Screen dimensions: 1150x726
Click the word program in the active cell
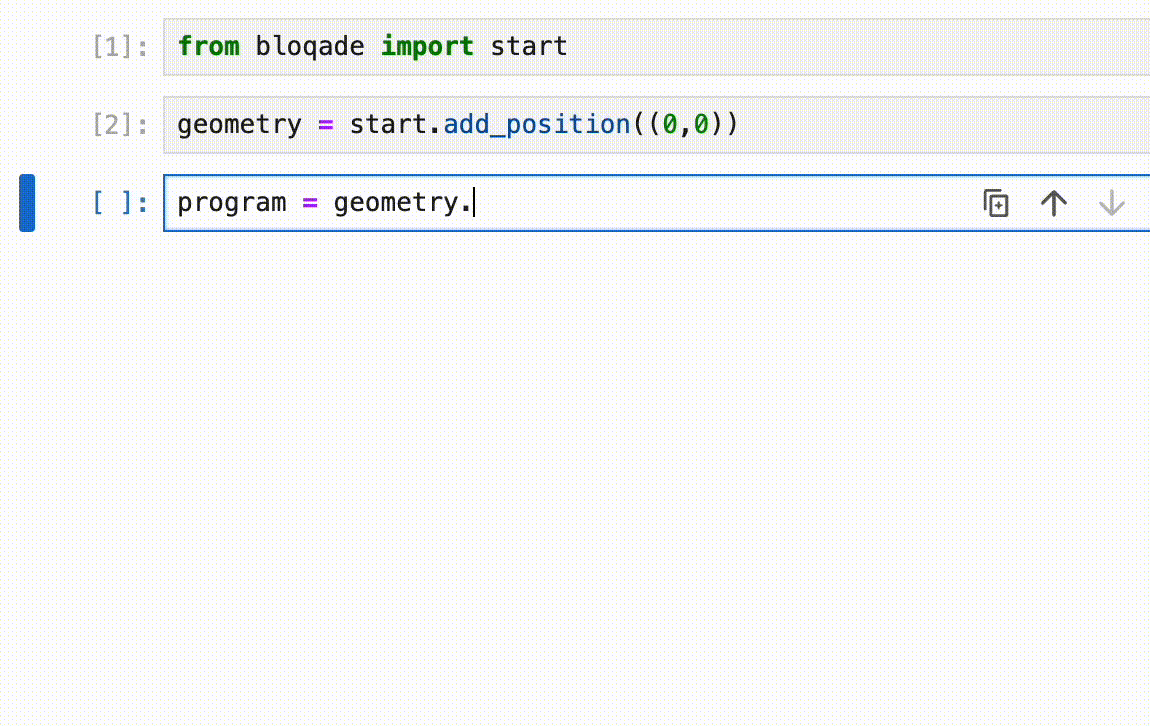(x=231, y=202)
